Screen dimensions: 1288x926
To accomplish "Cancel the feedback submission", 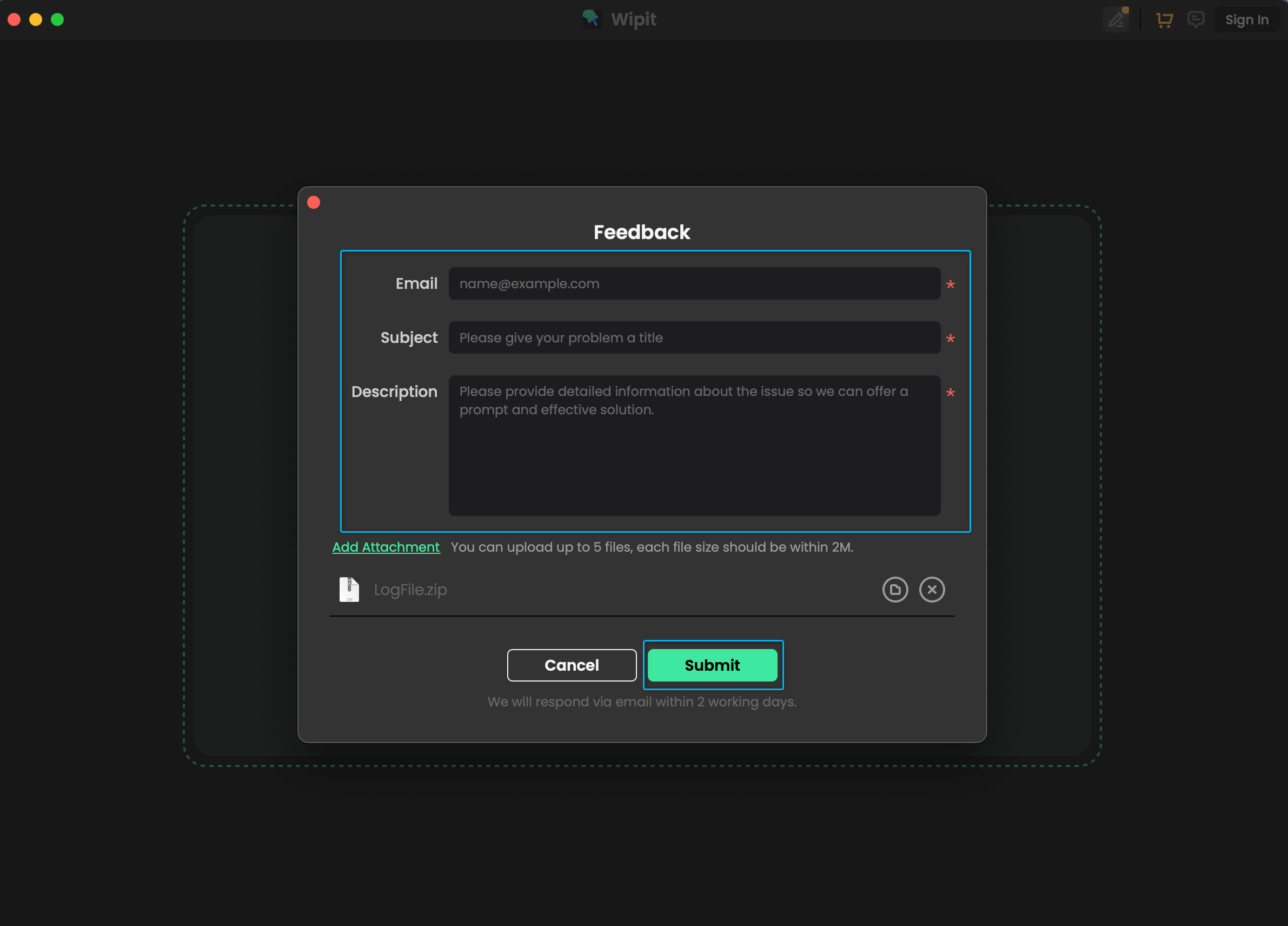I will pyautogui.click(x=572, y=665).
